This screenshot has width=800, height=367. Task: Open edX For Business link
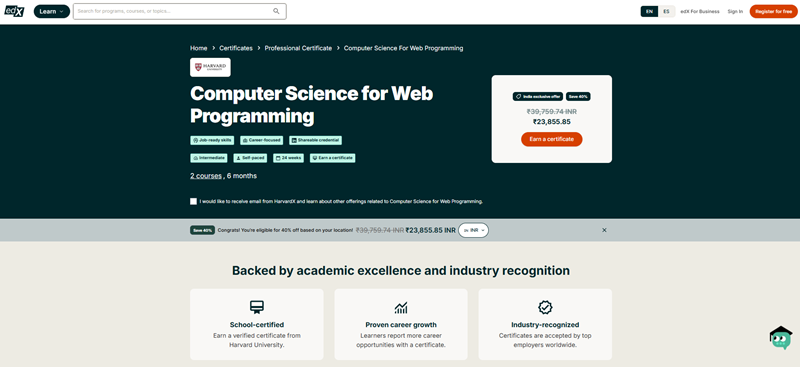click(700, 11)
